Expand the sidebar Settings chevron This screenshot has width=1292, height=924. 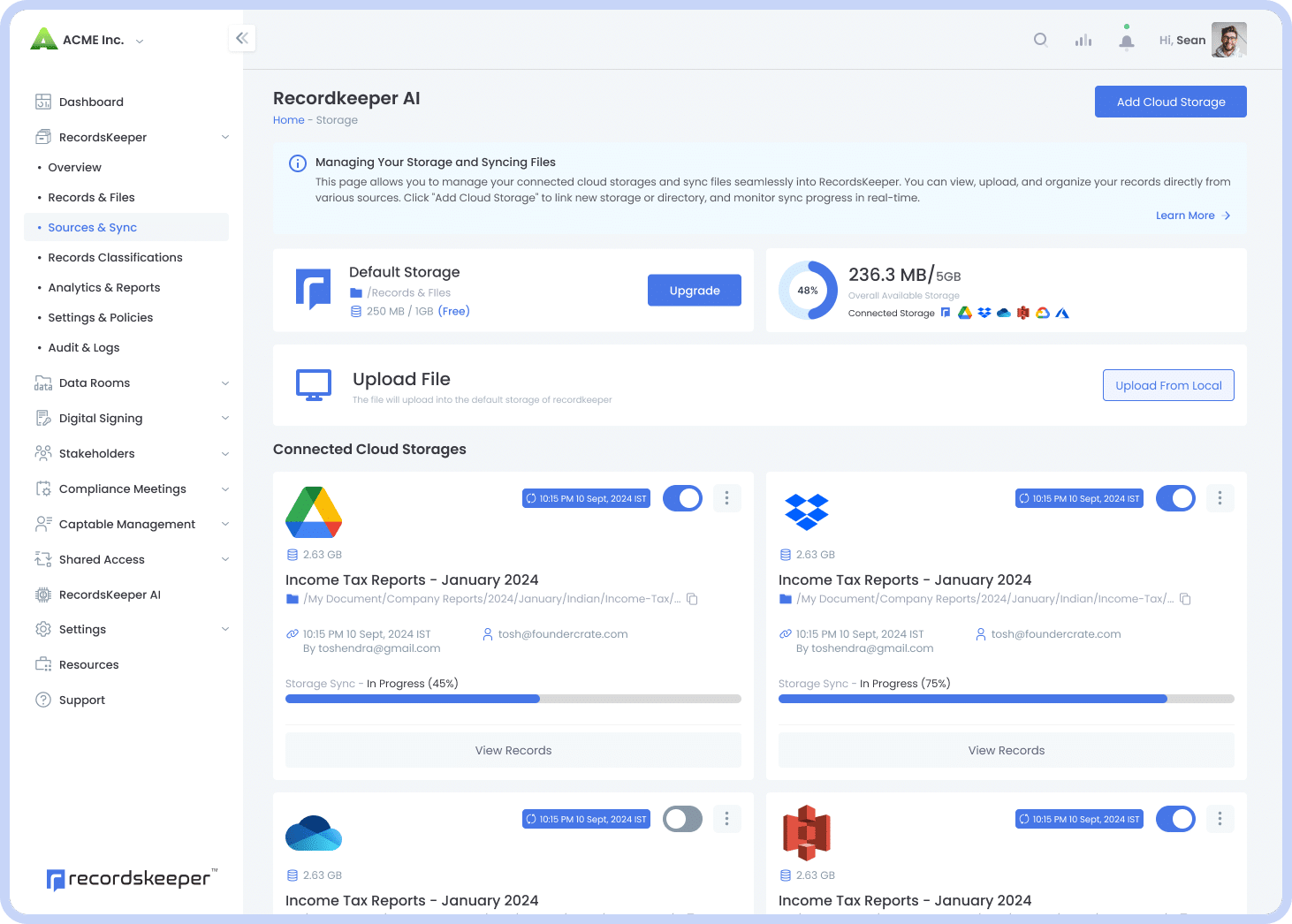point(225,629)
